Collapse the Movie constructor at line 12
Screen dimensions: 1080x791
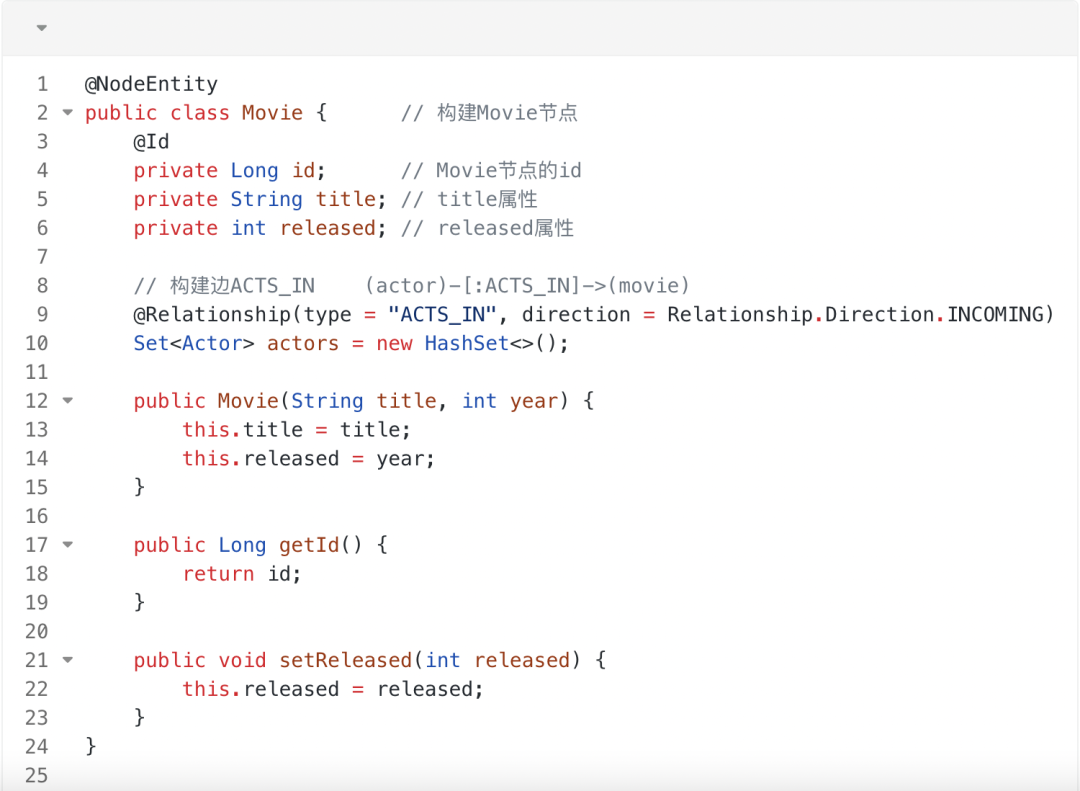[66, 400]
